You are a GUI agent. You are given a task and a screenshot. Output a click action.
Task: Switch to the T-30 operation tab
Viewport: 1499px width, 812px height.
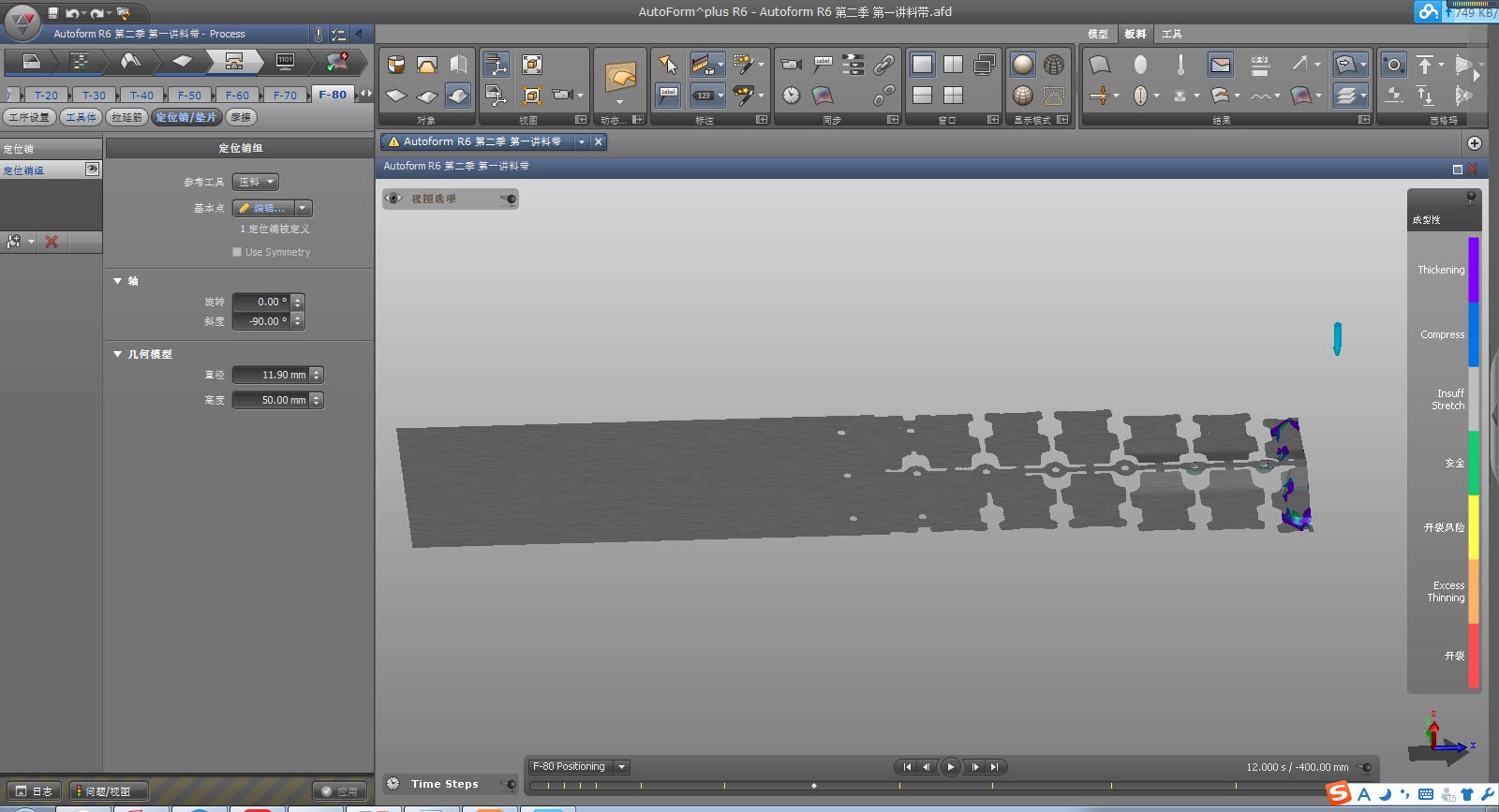tap(94, 95)
